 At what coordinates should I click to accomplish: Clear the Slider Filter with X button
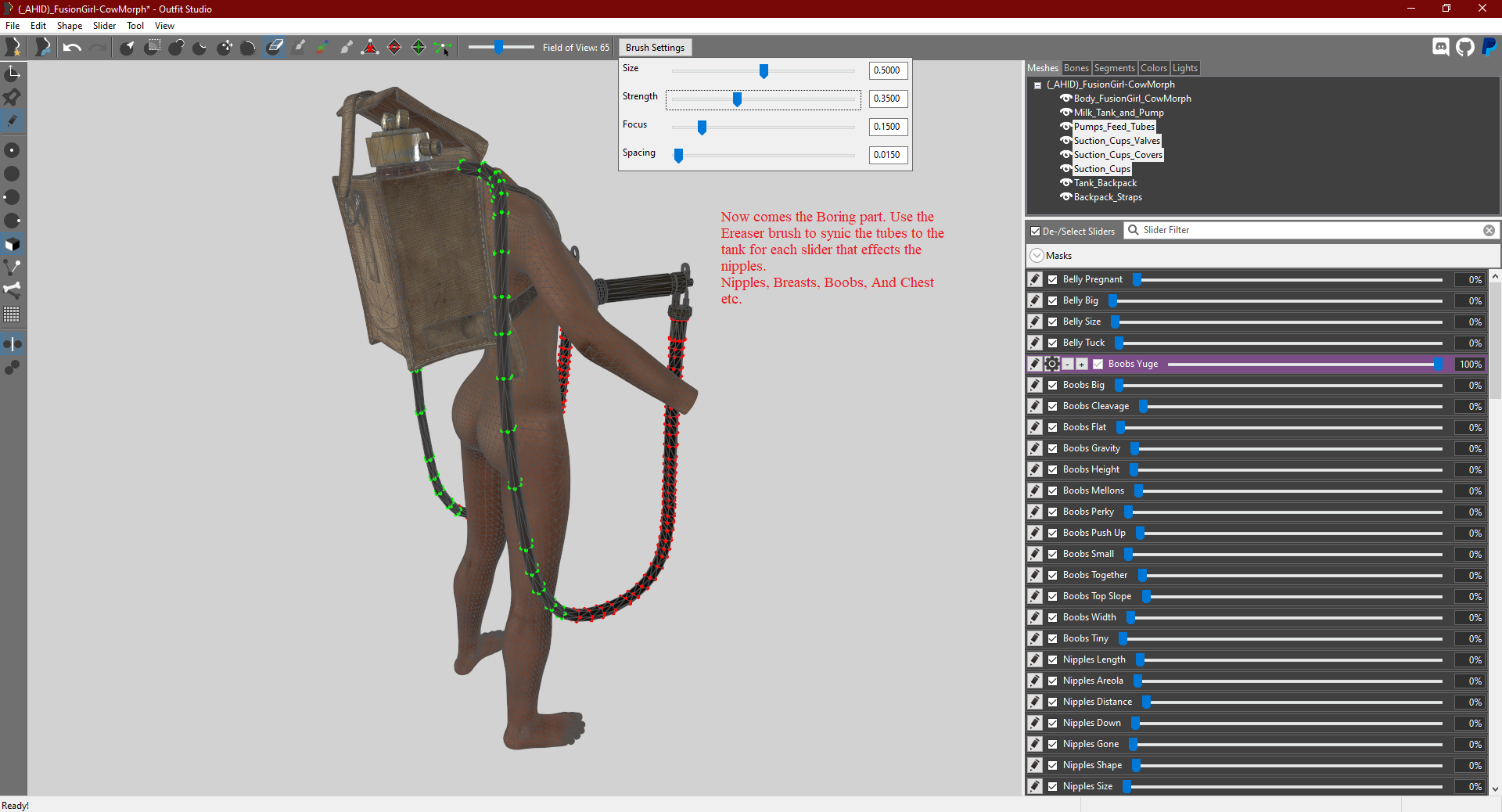[1489, 230]
